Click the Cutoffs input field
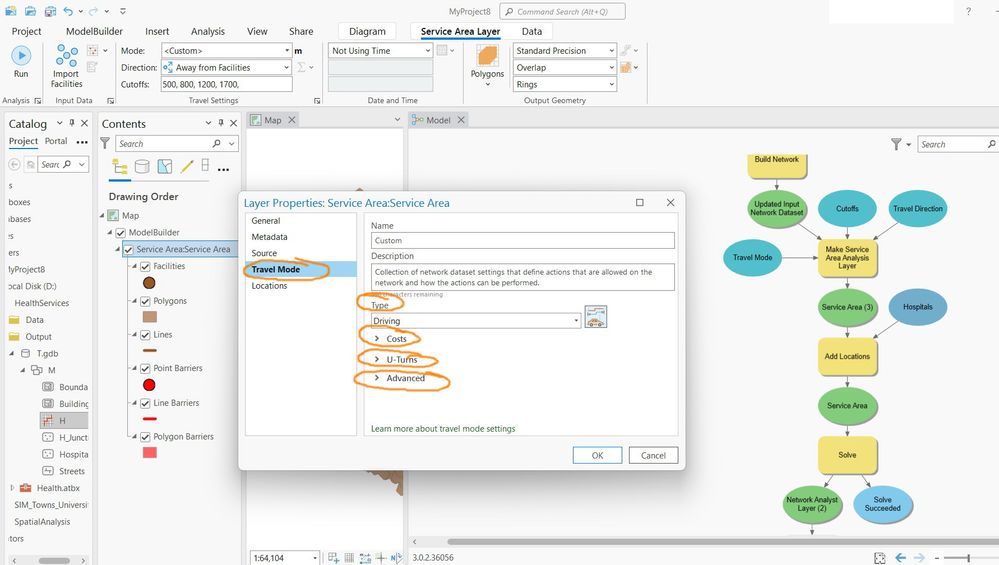 coord(226,84)
